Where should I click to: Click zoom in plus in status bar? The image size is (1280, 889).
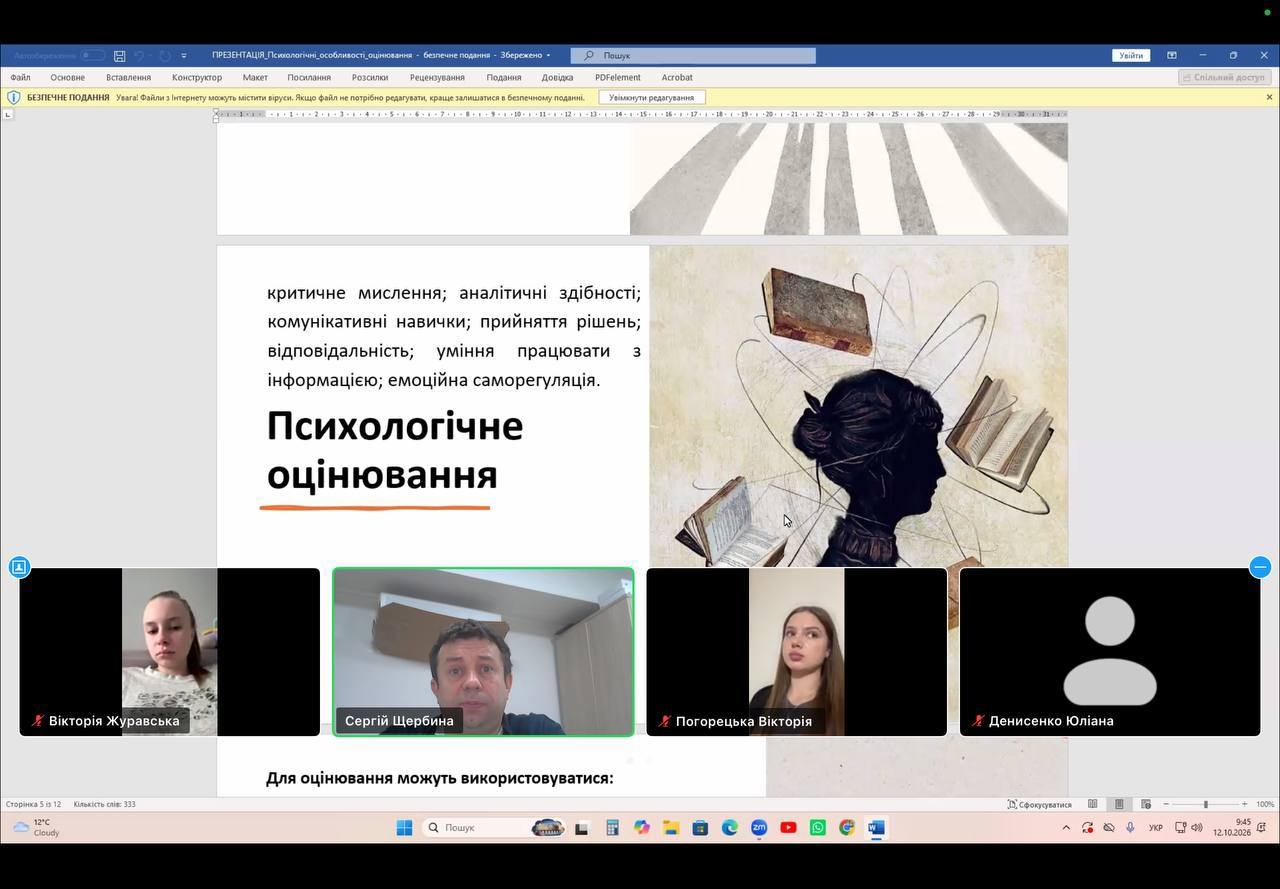pos(1244,804)
